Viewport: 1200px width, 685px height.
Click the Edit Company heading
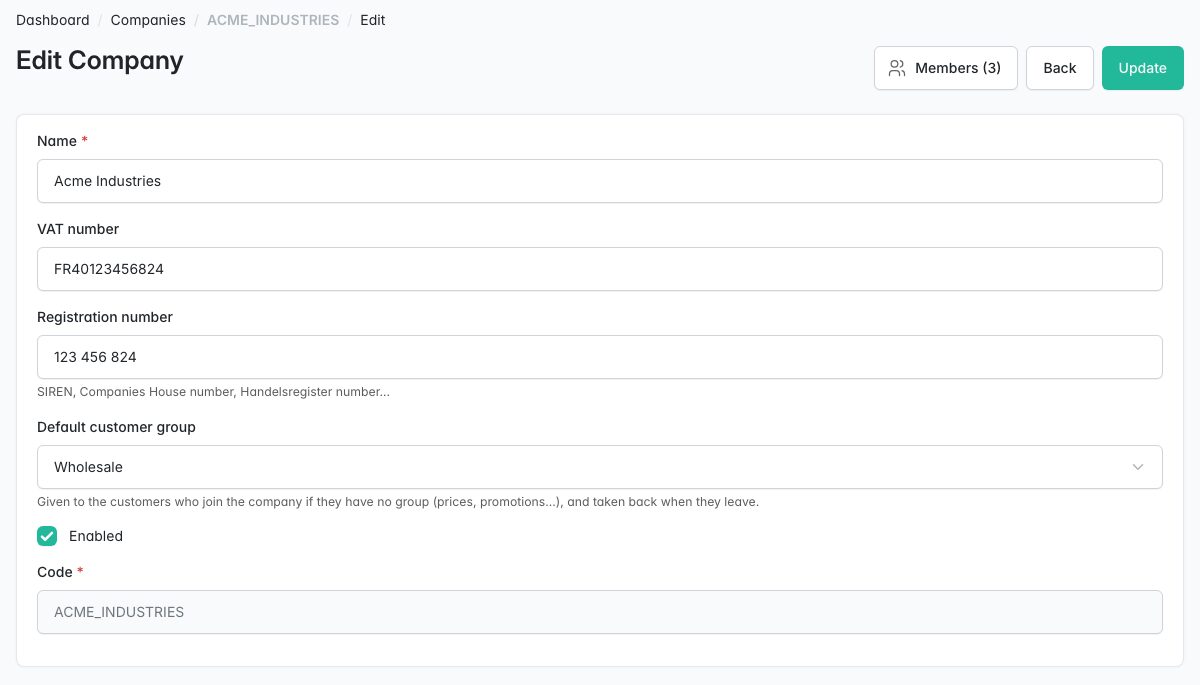tap(100, 60)
